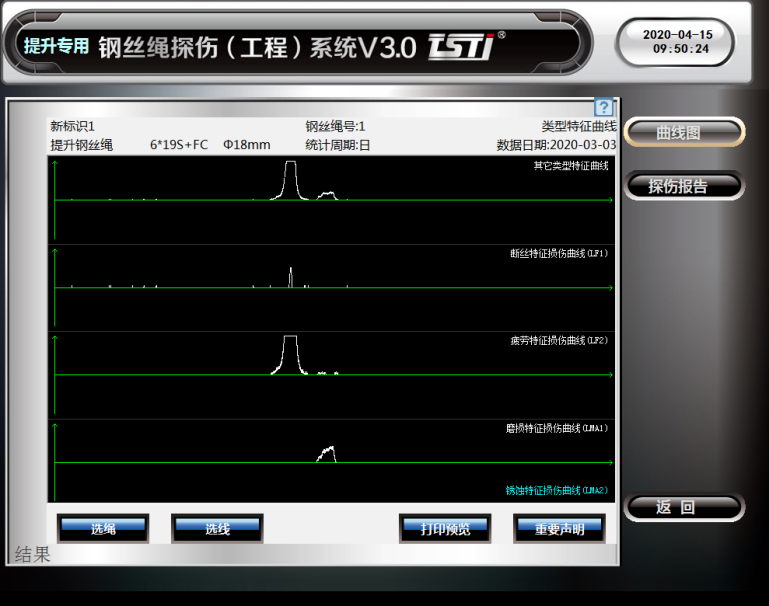Select the 疲劳特征损伤曲线(LF2) label
The height and width of the screenshot is (606, 769).
tap(559, 341)
